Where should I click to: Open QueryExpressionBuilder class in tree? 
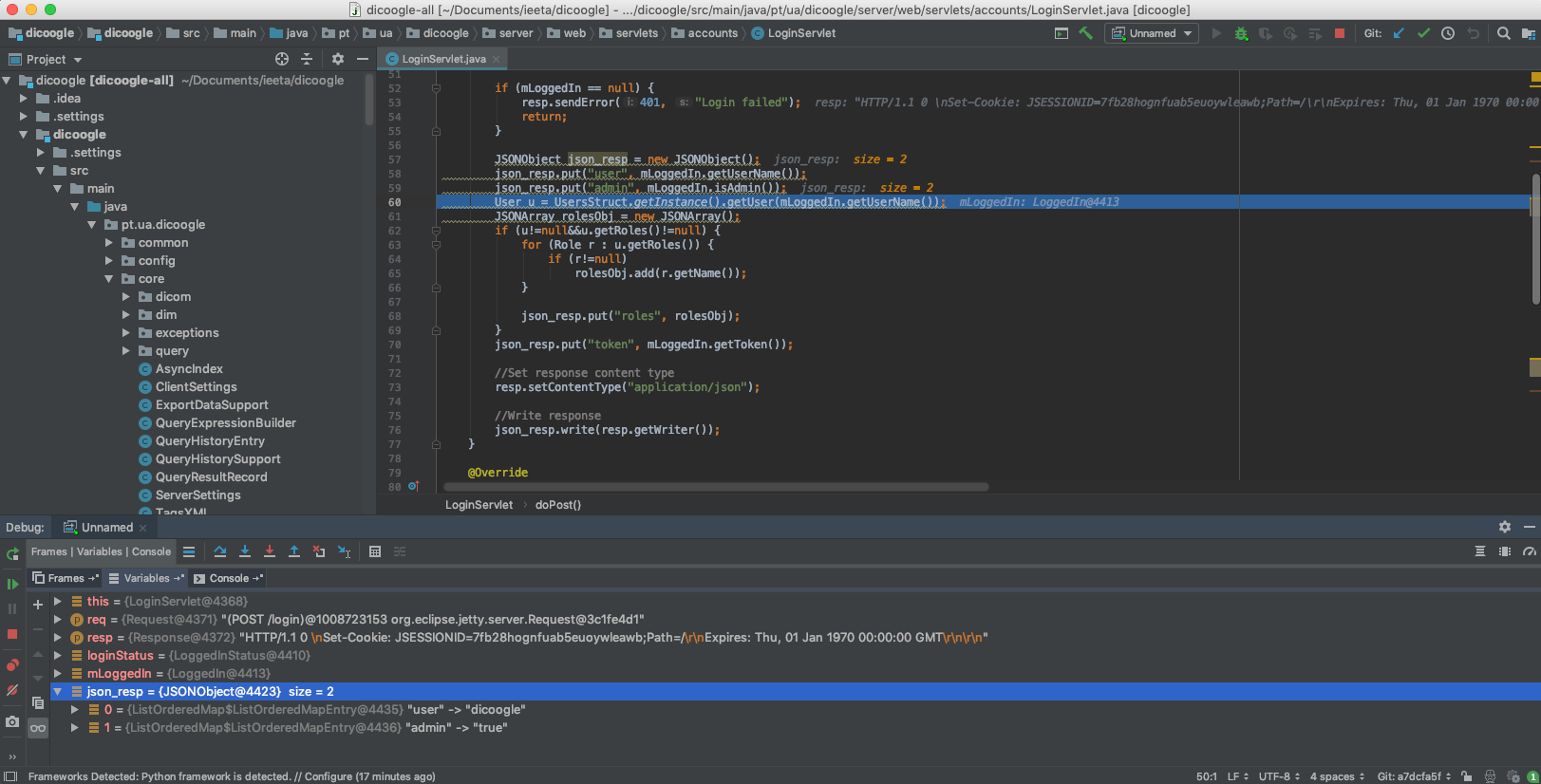click(226, 423)
